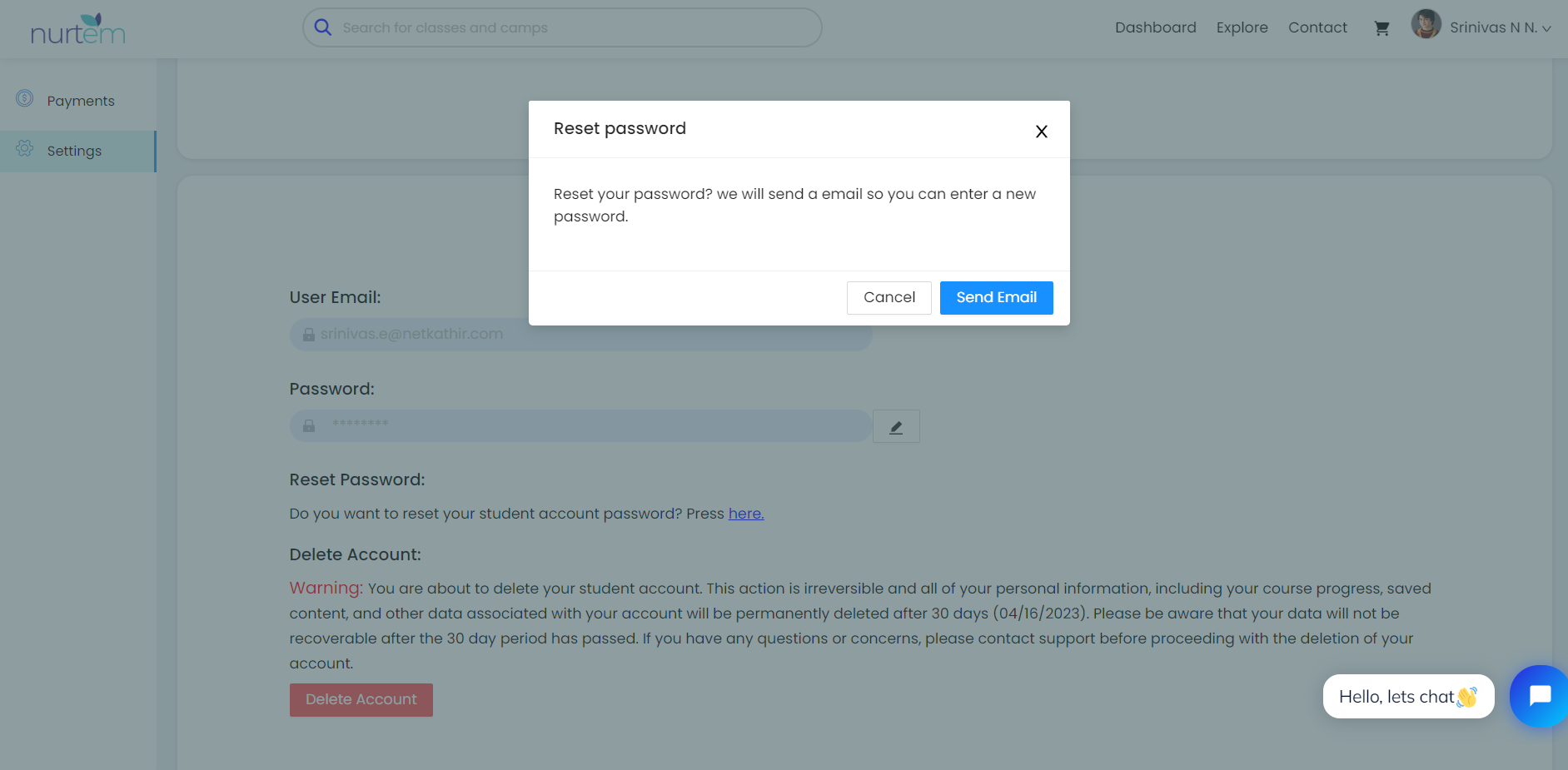This screenshot has height=770, width=1568.
Task: Open the Contact page
Action: (x=1317, y=27)
